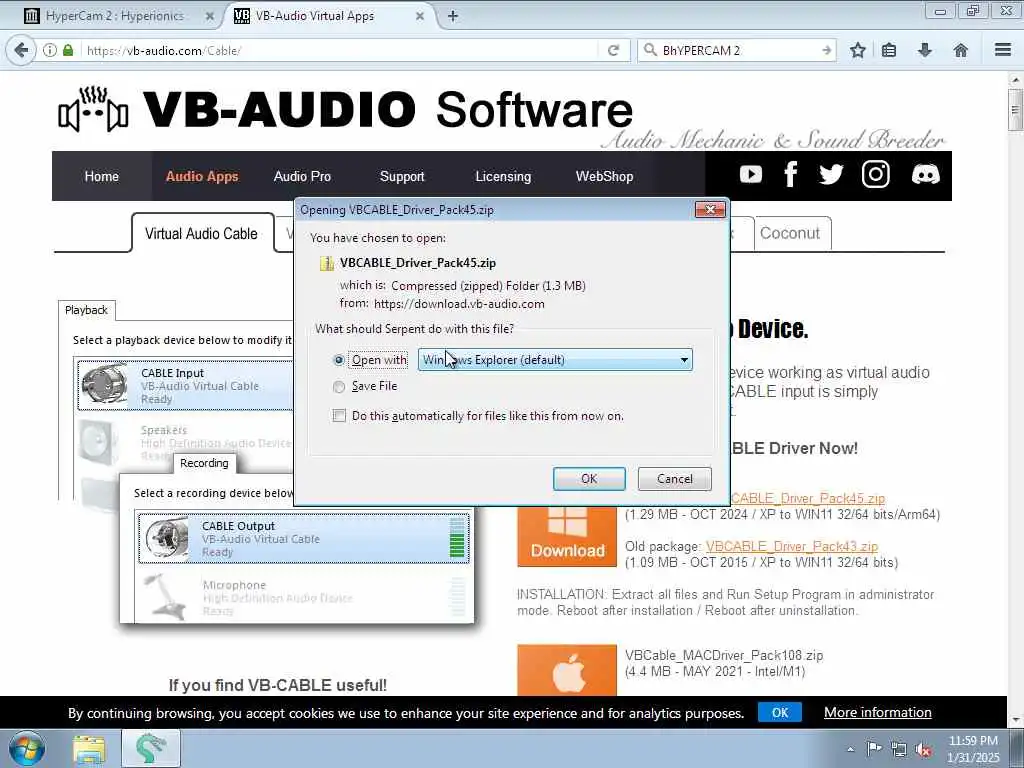This screenshot has height=768, width=1024.
Task: Click the green padlock security icon
Action: coord(68,50)
